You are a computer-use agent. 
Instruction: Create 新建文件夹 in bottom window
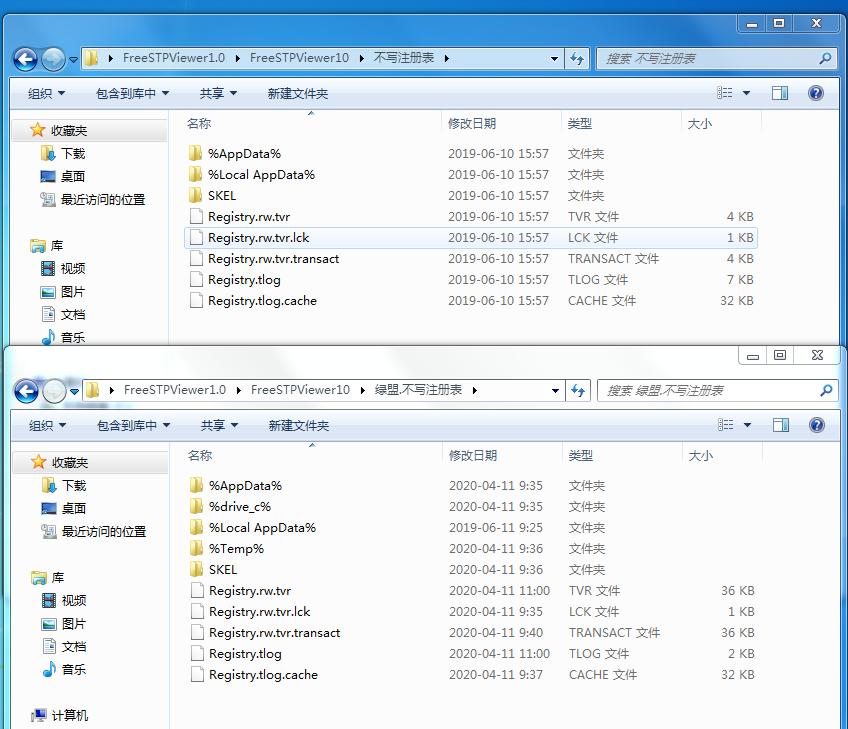point(299,426)
